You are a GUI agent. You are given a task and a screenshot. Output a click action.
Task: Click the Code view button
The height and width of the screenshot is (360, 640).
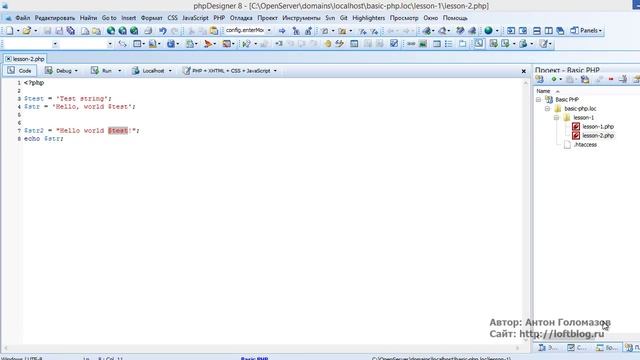tap(20, 71)
